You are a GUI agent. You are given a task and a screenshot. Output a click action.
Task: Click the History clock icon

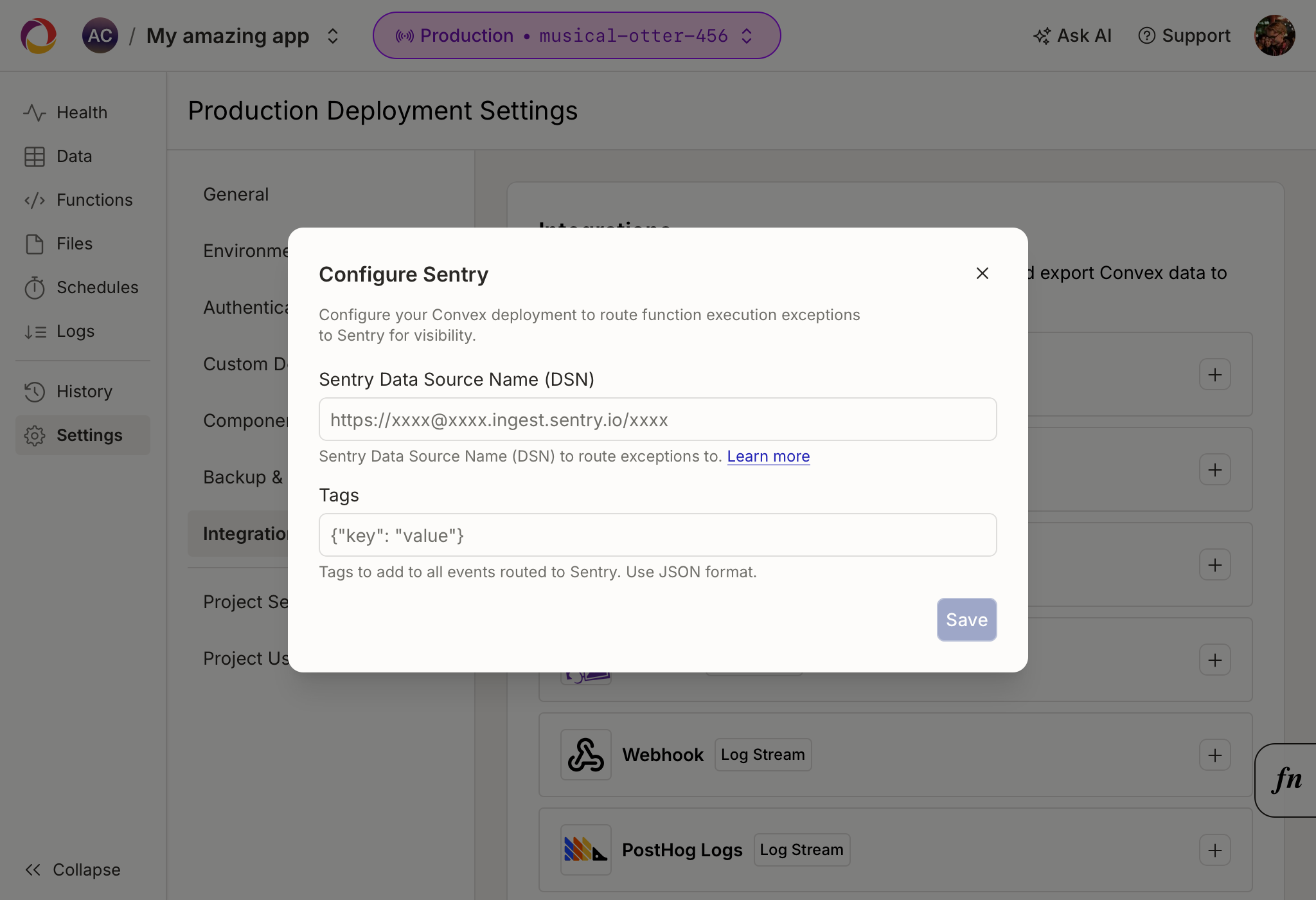click(x=35, y=392)
